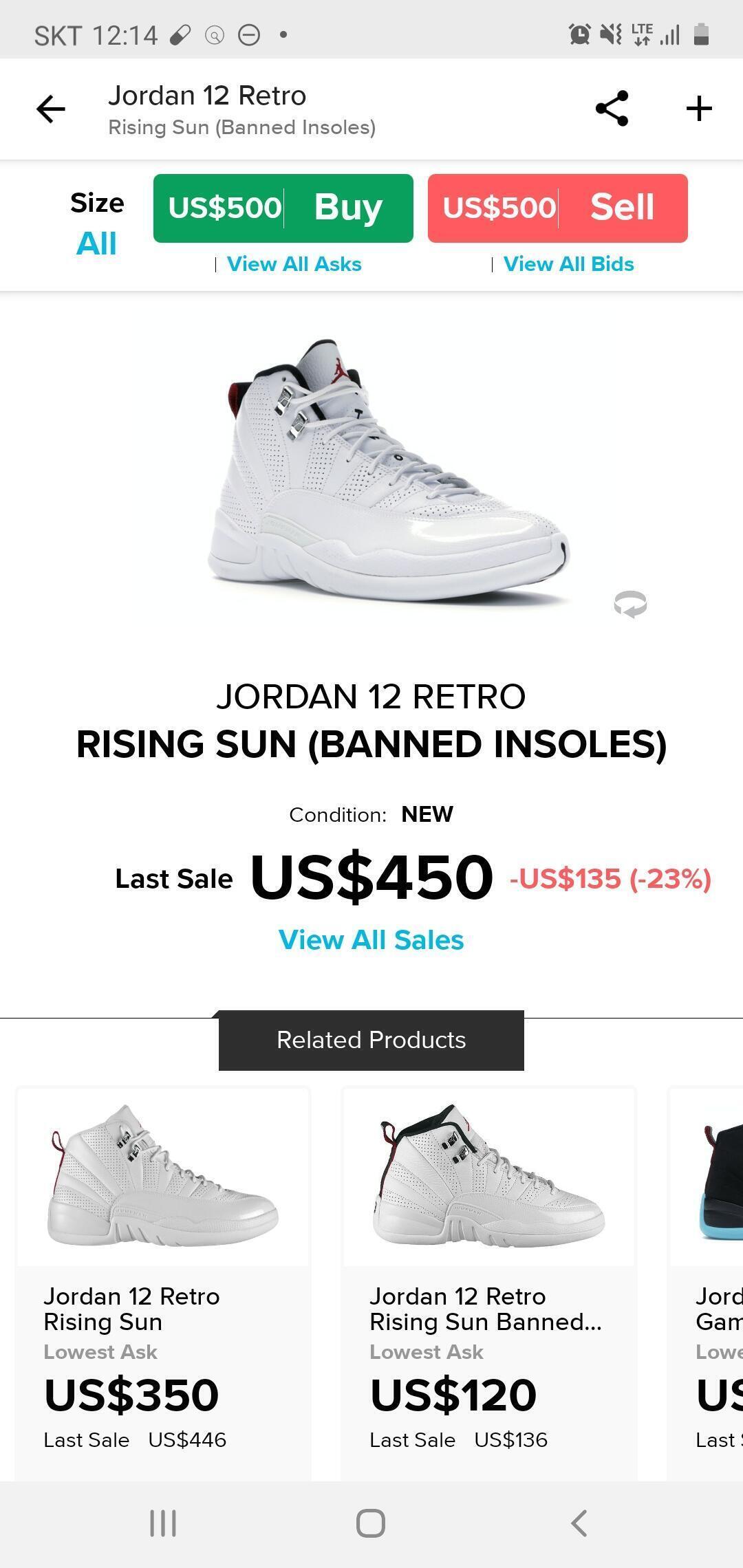The width and height of the screenshot is (743, 1568).
Task: Share this Jordan 12 Retro listing
Action: pos(612,109)
